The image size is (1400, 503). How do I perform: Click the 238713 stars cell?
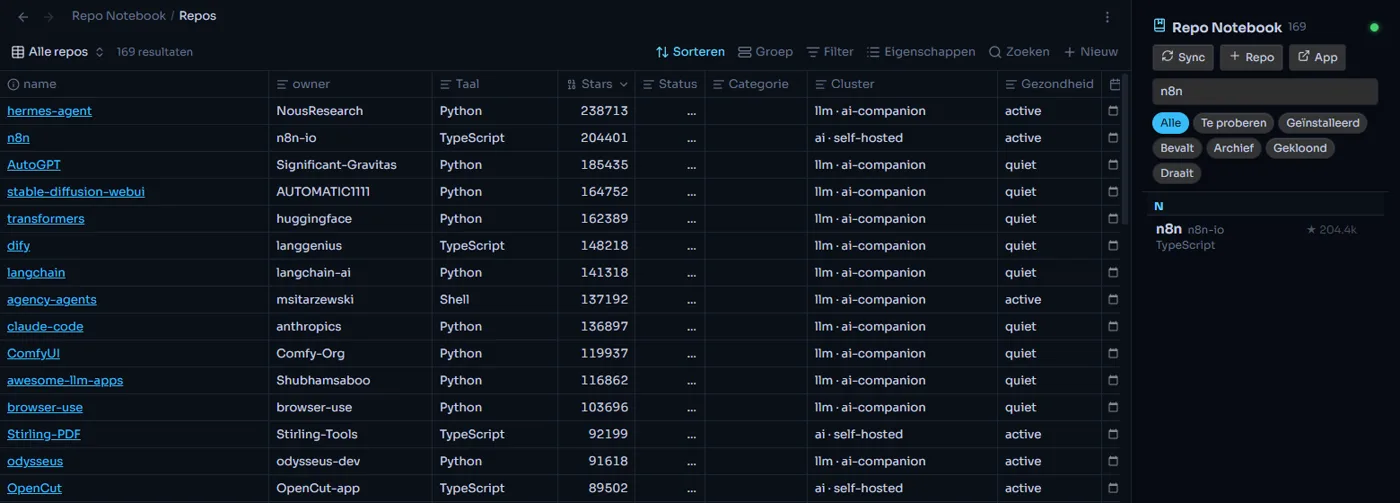point(597,111)
